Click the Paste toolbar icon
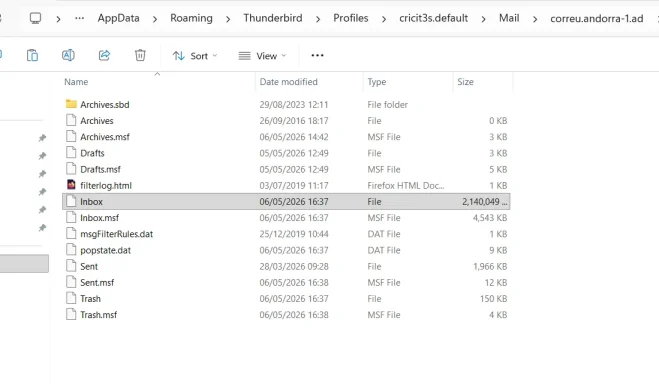This screenshot has height=384, width=659. 32,55
